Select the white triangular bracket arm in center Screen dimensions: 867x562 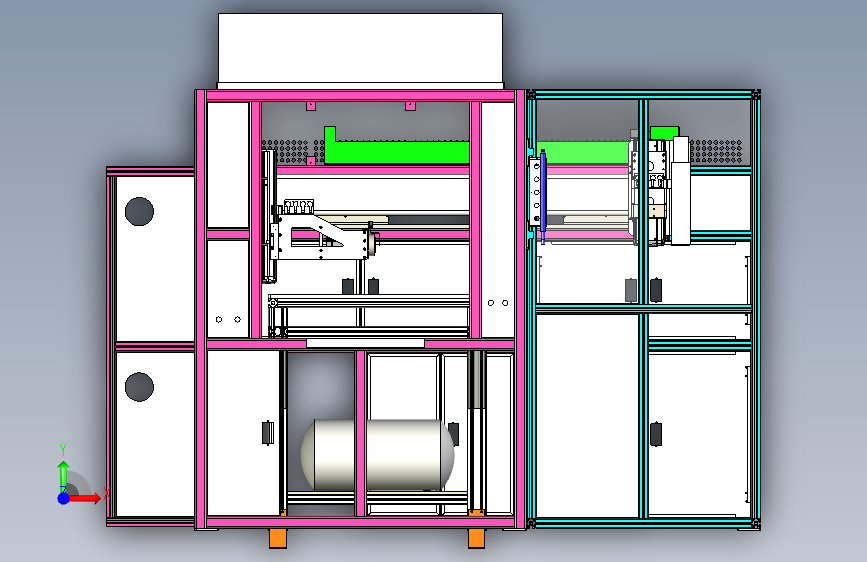point(323,236)
